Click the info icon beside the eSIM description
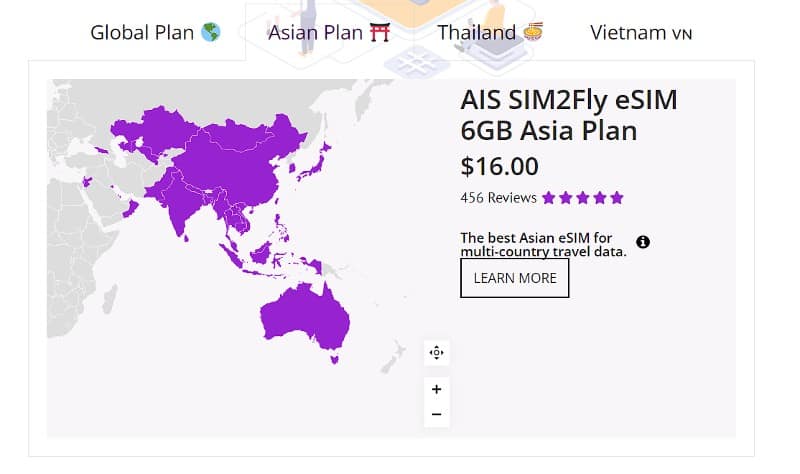Viewport: 800px width, 474px height. [x=643, y=242]
